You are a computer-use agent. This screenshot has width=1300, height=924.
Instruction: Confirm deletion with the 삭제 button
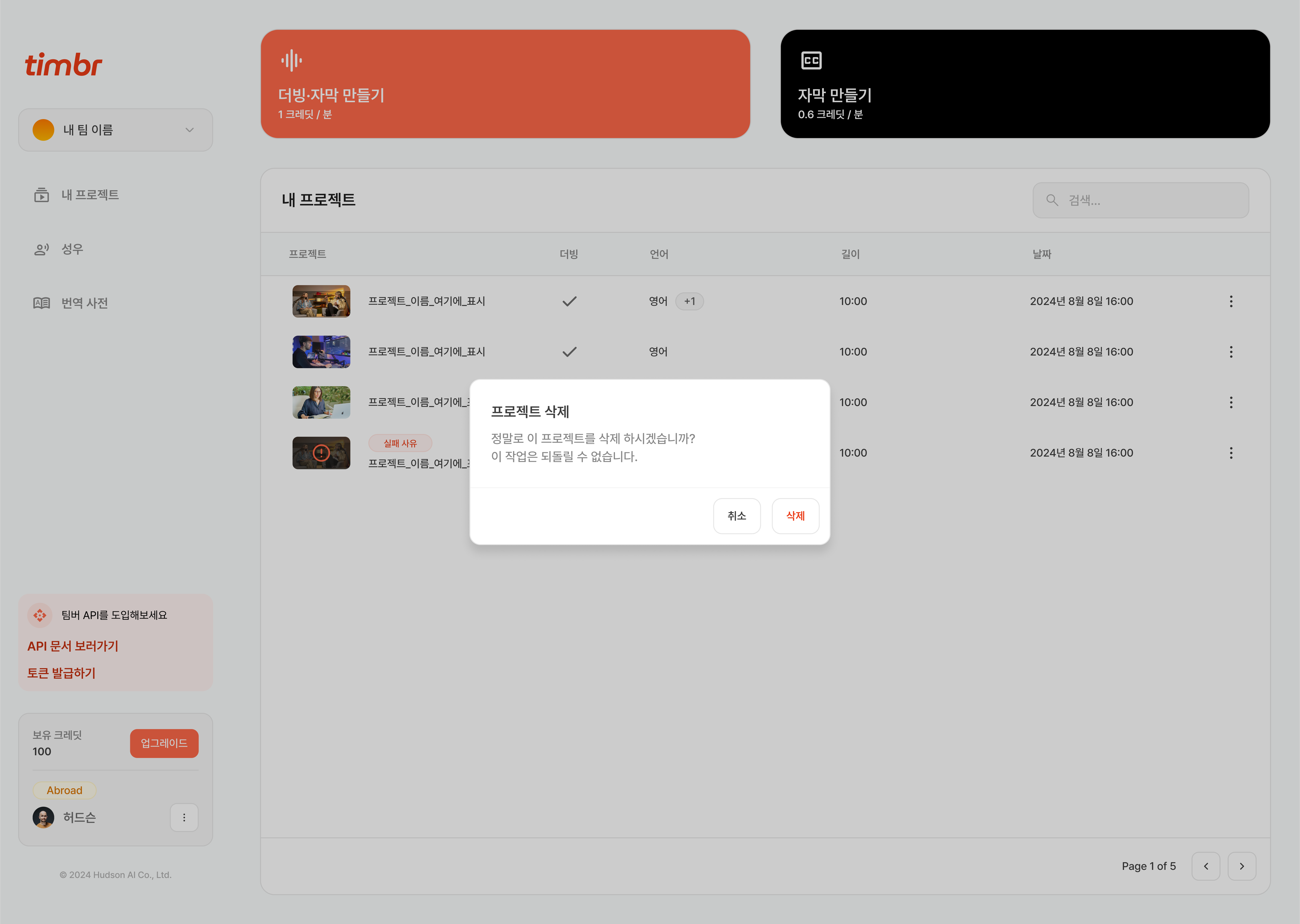795,516
